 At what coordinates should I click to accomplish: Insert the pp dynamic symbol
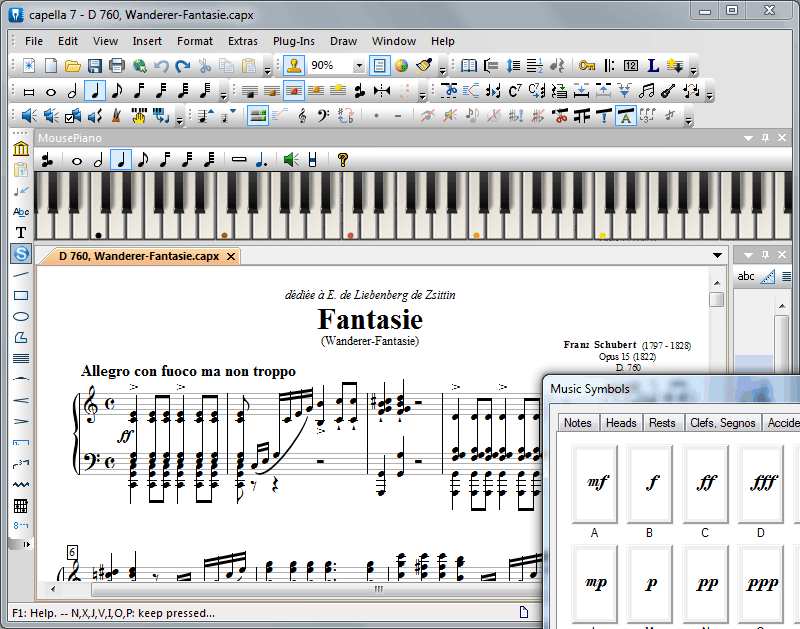pos(705,583)
